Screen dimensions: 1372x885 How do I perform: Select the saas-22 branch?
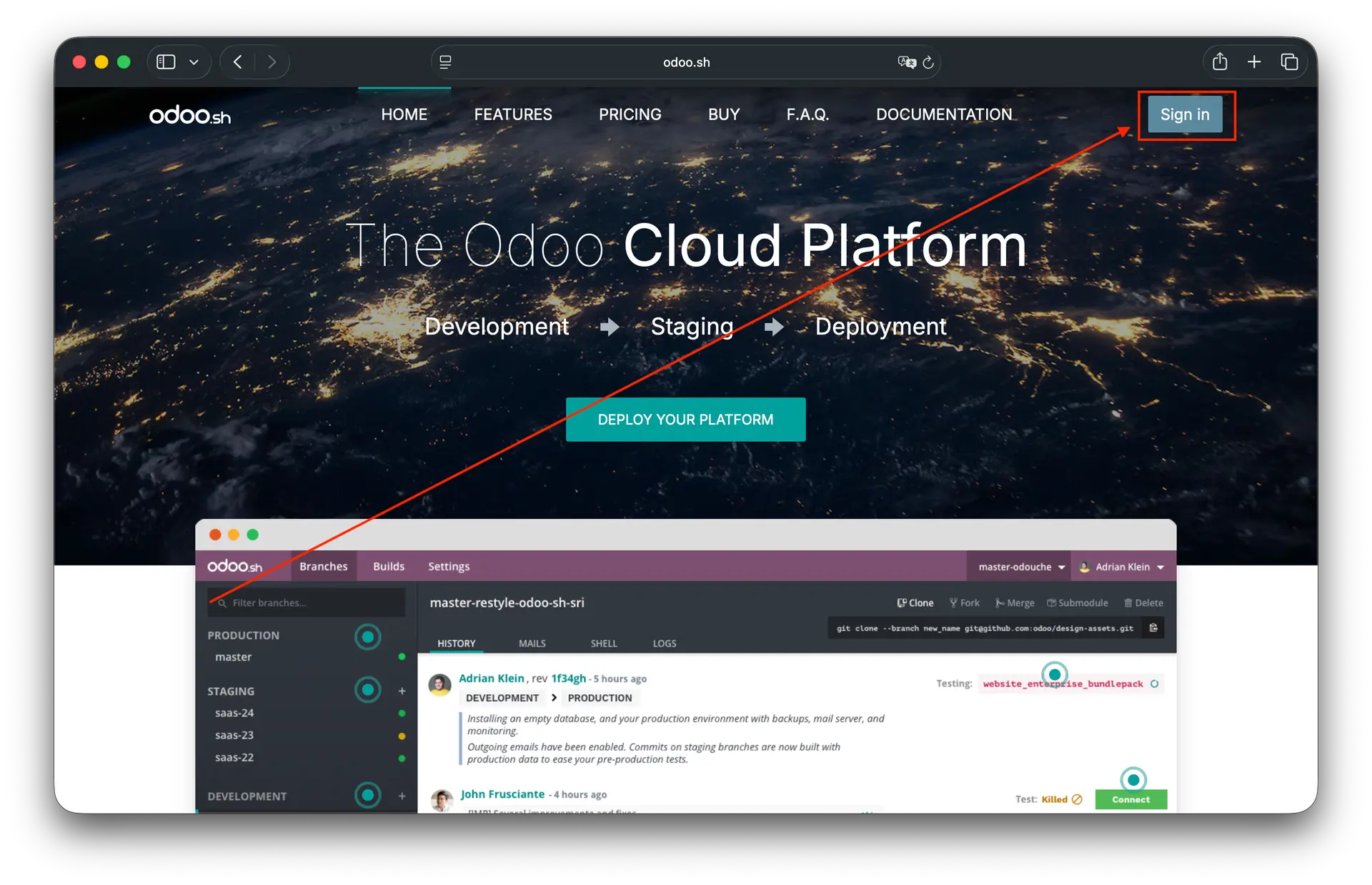pyautogui.click(x=234, y=757)
